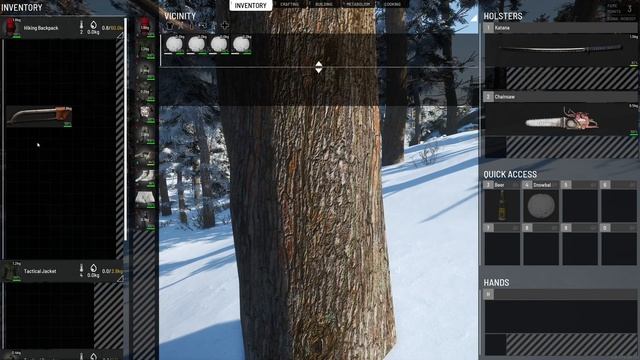Select empty quick access slot 0
The height and width of the screenshot is (360, 640).
619,249
